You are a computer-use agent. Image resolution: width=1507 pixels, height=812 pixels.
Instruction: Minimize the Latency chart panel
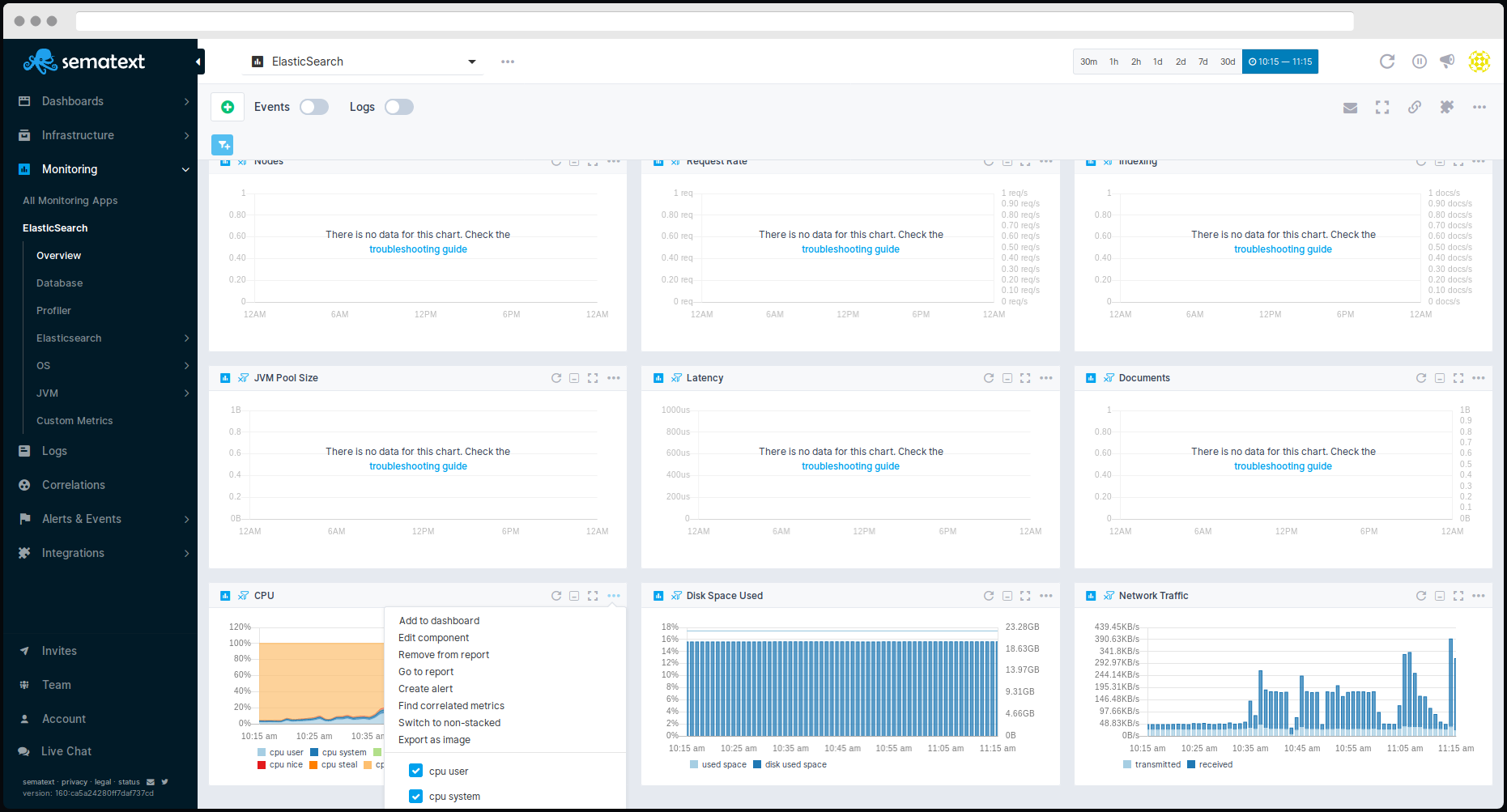(x=1007, y=378)
